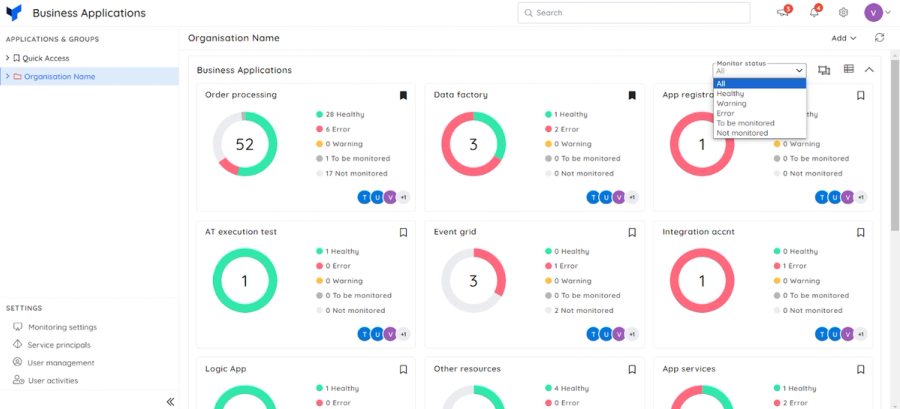Switch to table list view icon
Viewport: 900px width, 409px height.
(x=848, y=69)
